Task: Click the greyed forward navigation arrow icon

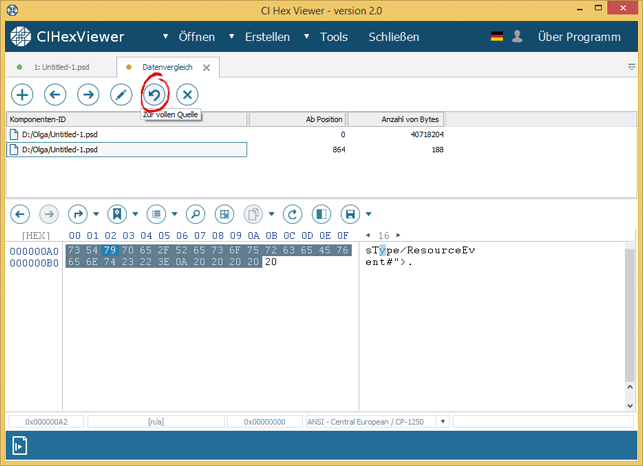Action: pos(49,214)
